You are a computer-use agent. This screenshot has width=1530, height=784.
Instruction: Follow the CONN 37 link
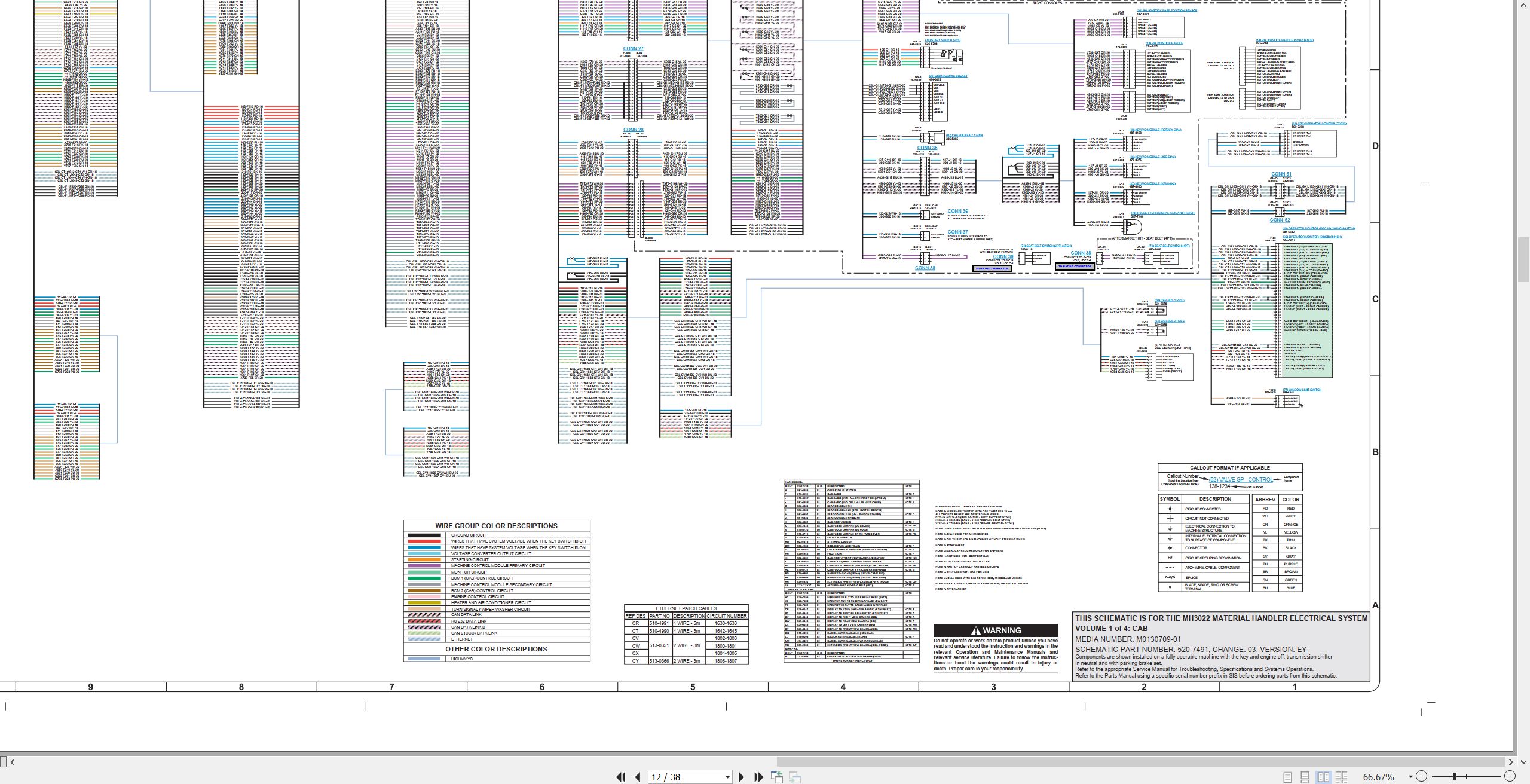pyautogui.click(x=957, y=232)
